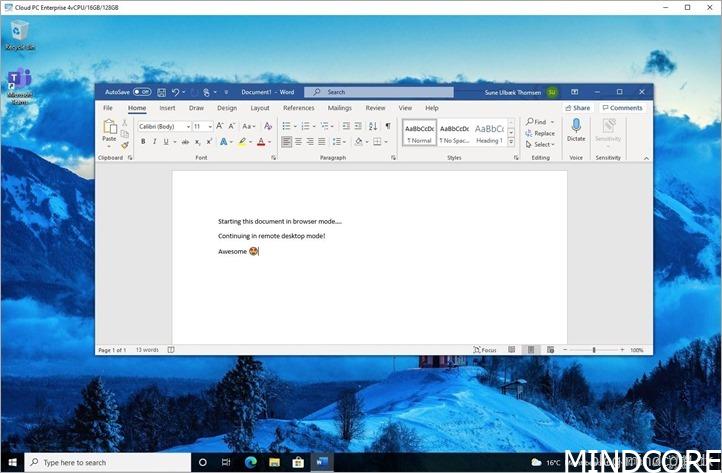The height and width of the screenshot is (473, 722).
Task: Center align the paragraph text
Action: [298, 142]
